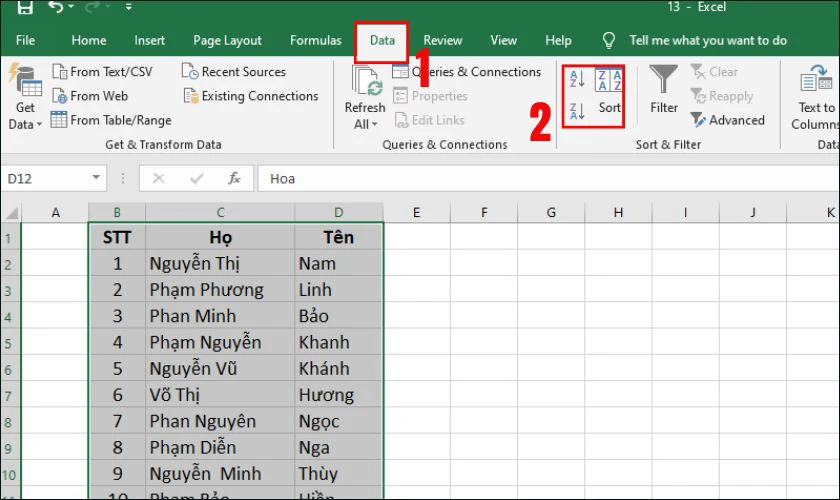Go to the Formulas tab
840x500 pixels.
[316, 40]
